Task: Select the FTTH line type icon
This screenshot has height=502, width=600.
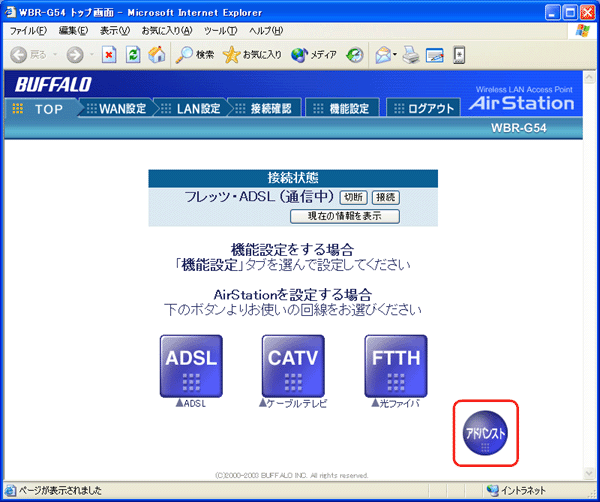Action: pyautogui.click(x=396, y=366)
